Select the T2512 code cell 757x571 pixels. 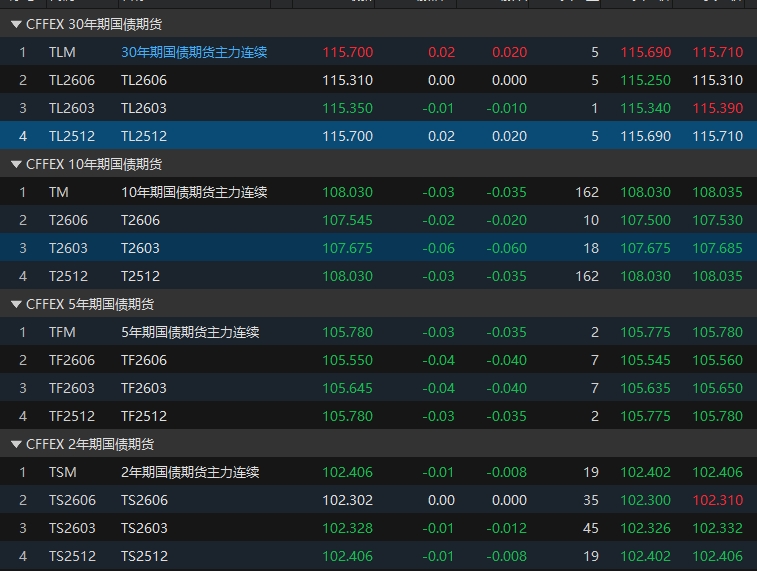tap(69, 276)
